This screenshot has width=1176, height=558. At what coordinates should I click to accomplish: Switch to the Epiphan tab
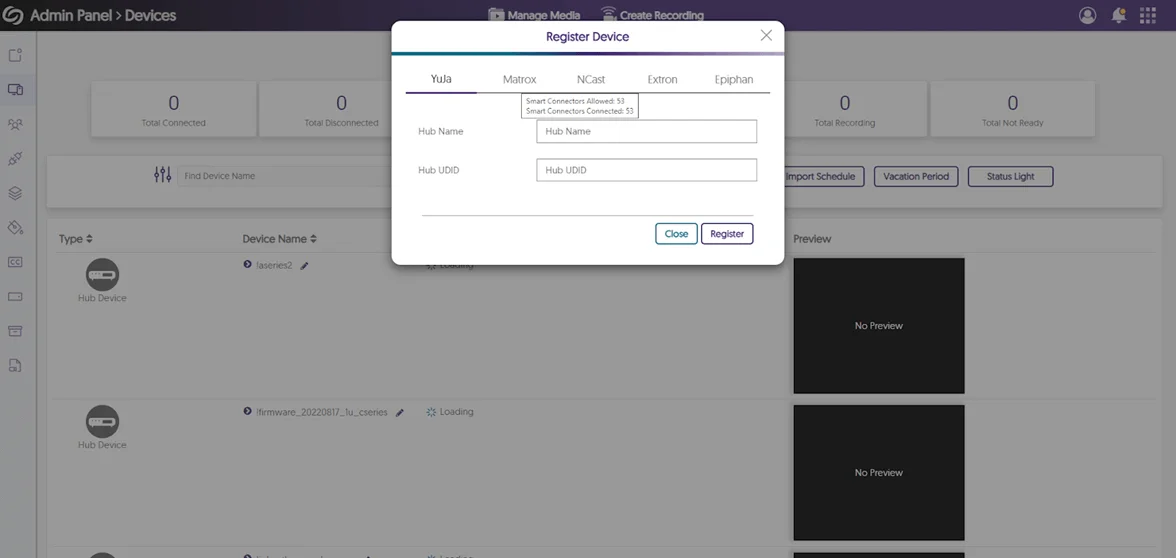click(x=734, y=79)
